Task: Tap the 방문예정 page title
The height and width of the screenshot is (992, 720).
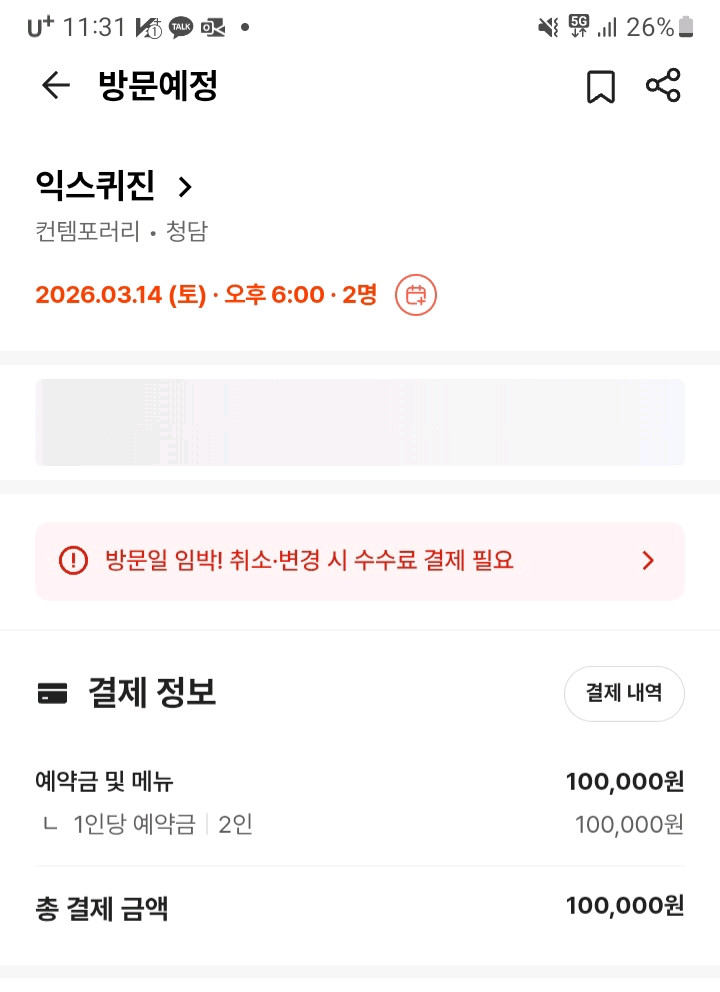Action: [158, 86]
